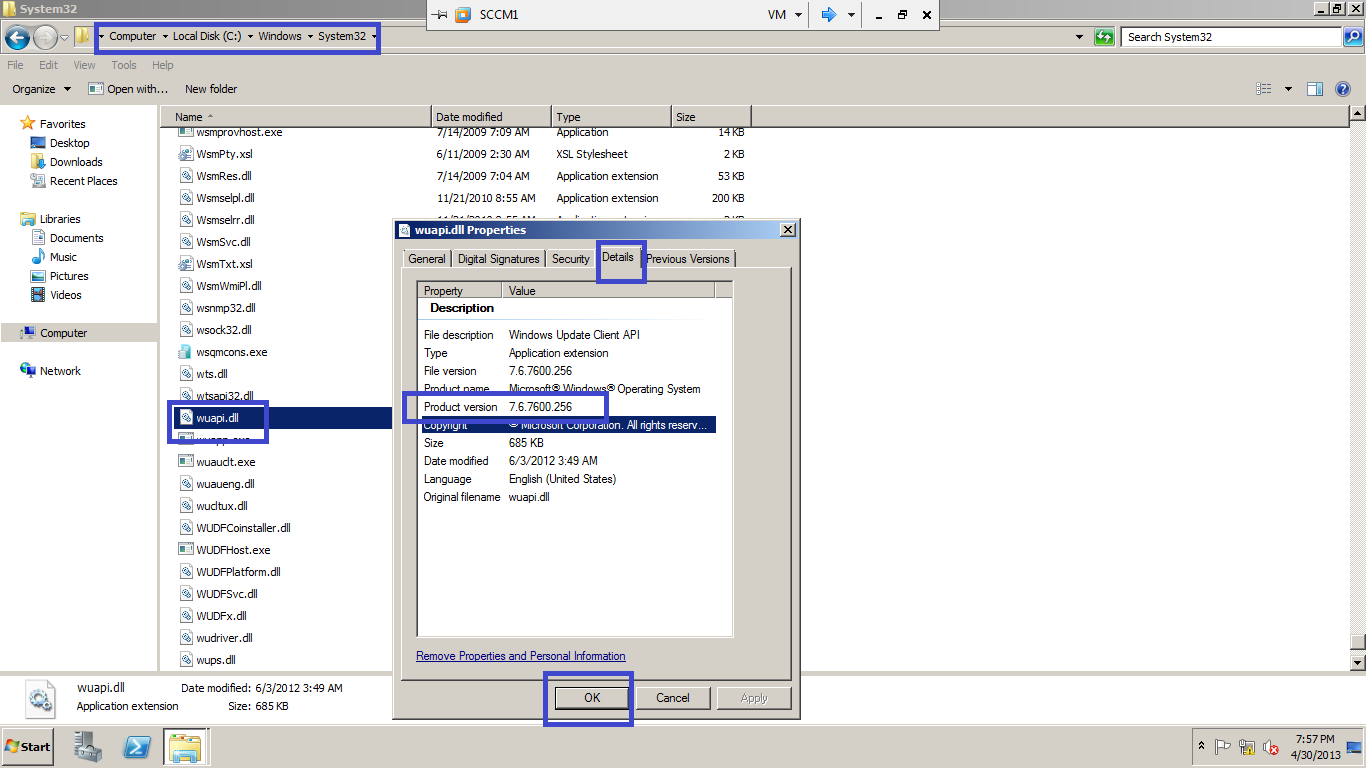Go back with the Explorer Back arrow
The width and height of the screenshot is (1366, 768).
point(17,38)
